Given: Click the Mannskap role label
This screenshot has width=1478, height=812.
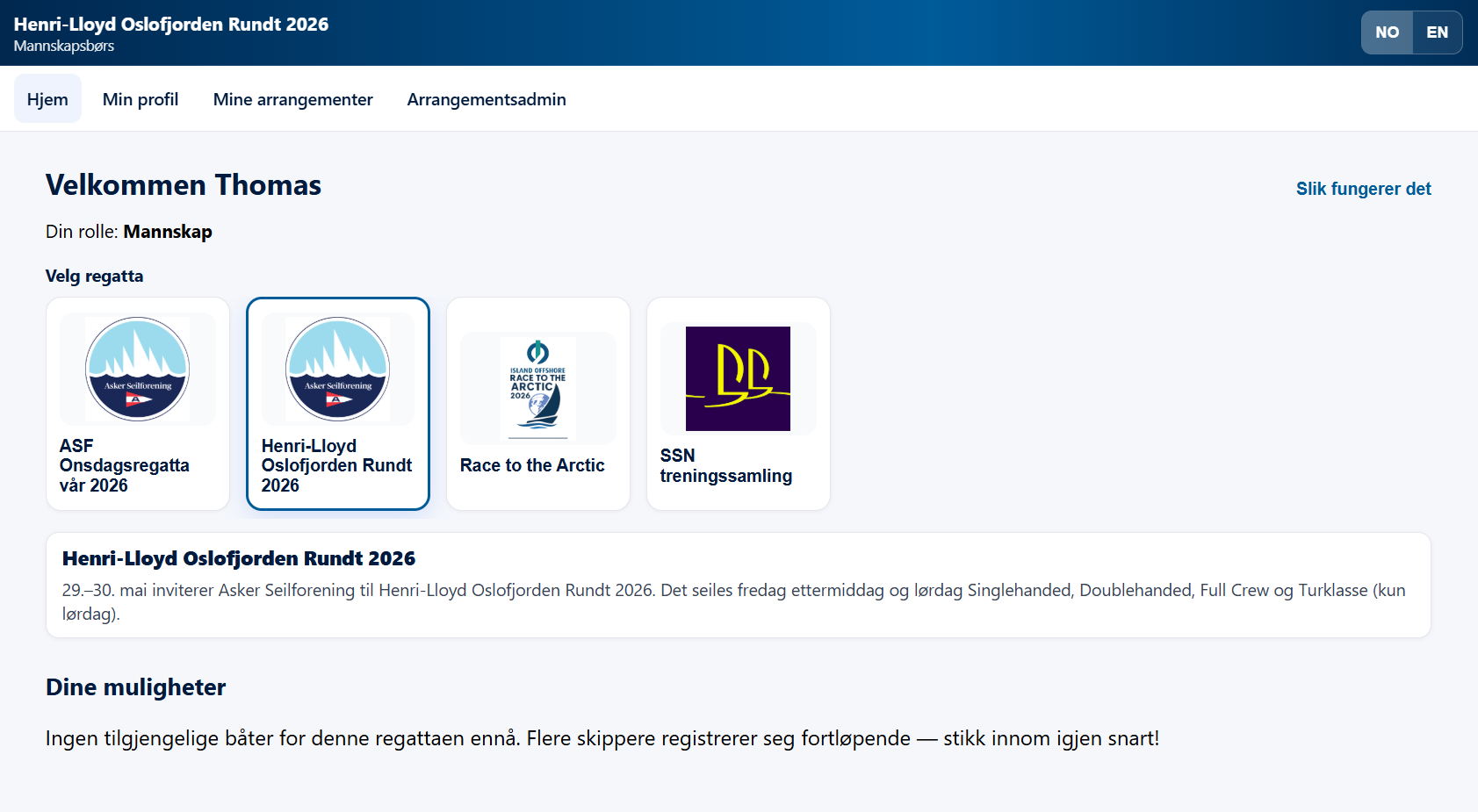Looking at the screenshot, I should [x=168, y=232].
